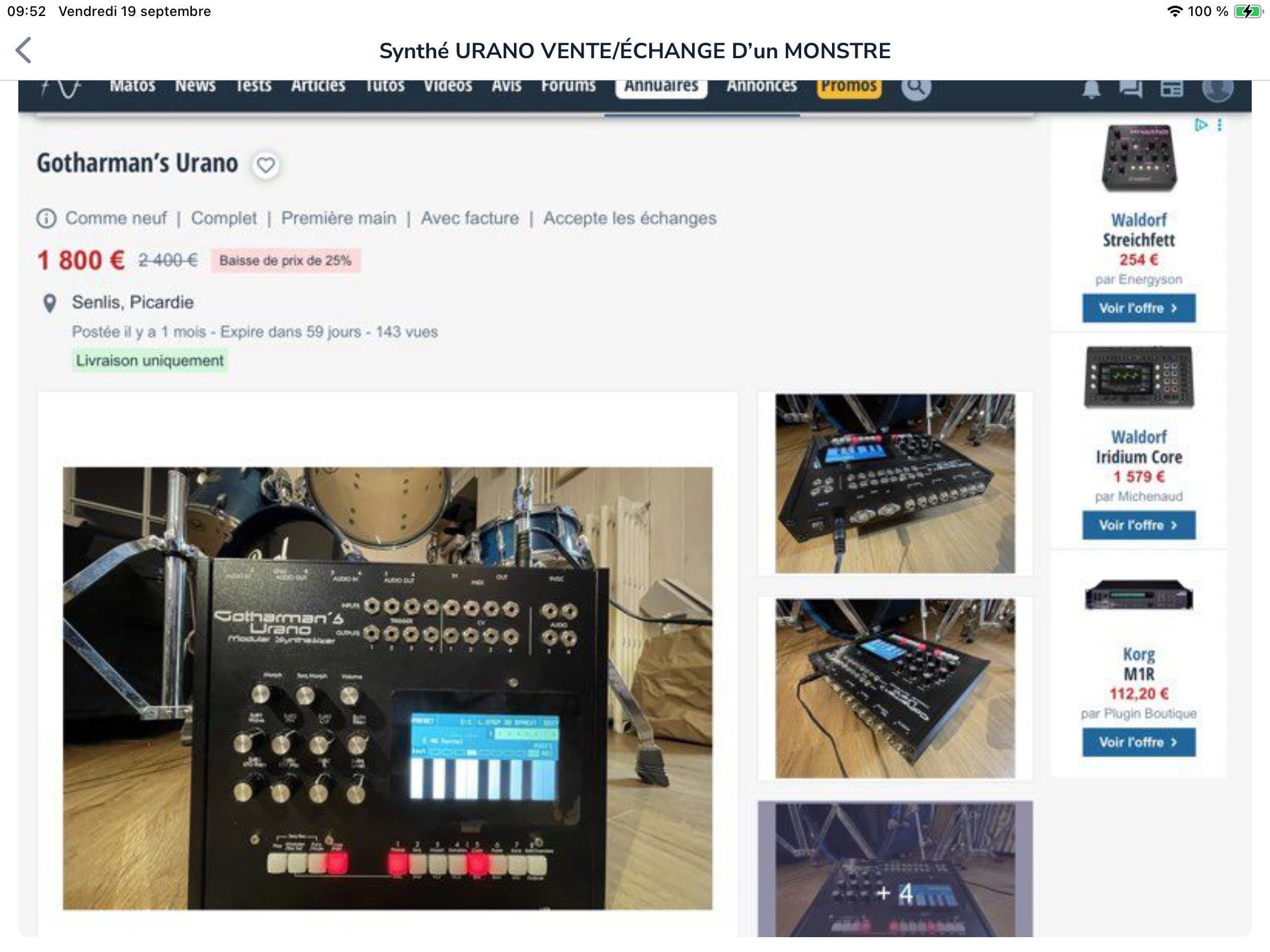Open ad options three-dot menu
Viewport: 1270px width, 952px height.
pos(1220,125)
